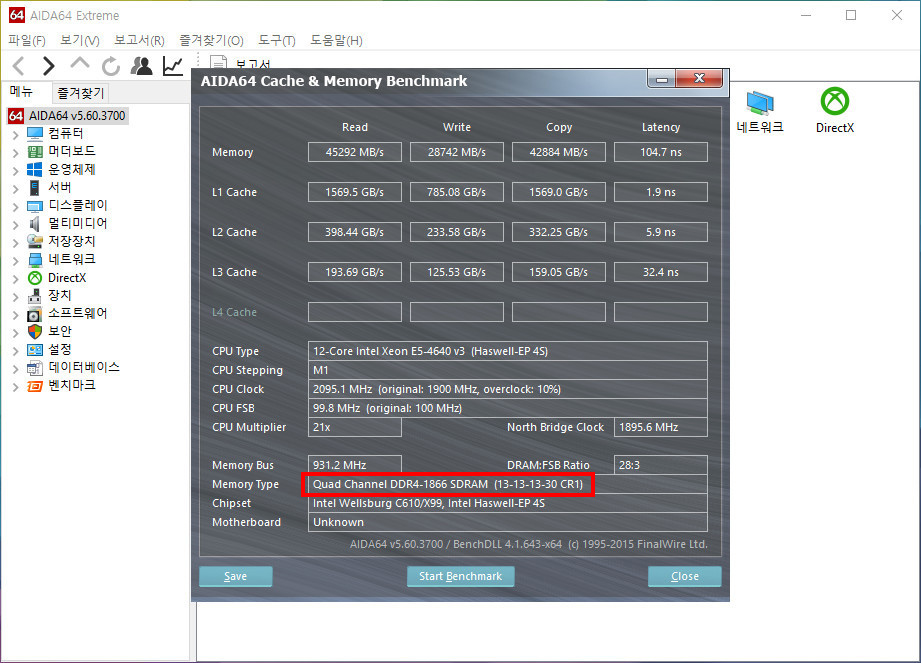
Task: Click the Memory Copy value 42884 MB/s
Action: (x=559, y=152)
